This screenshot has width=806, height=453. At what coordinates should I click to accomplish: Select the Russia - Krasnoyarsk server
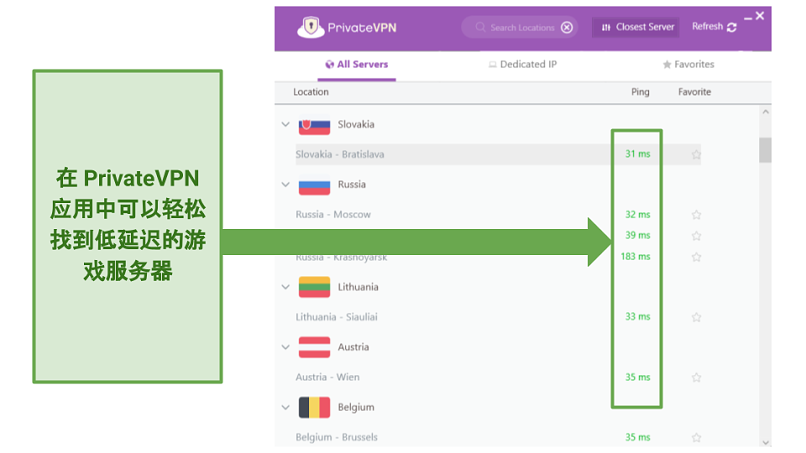(341, 257)
